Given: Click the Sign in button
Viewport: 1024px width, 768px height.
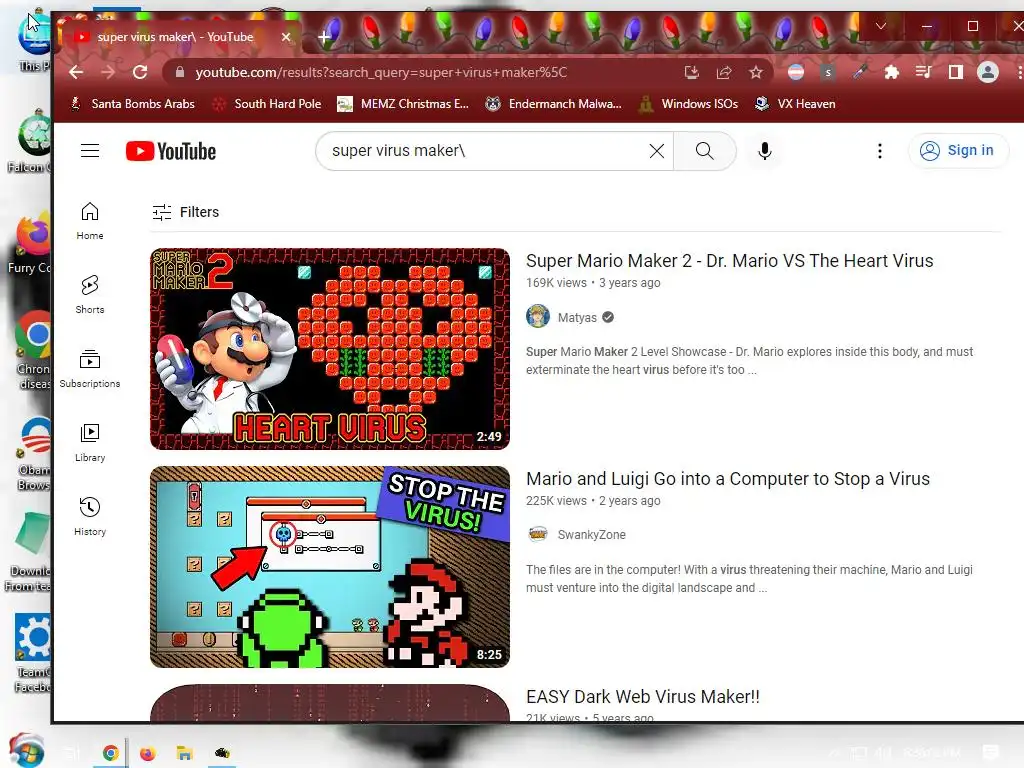Looking at the screenshot, I should [958, 151].
